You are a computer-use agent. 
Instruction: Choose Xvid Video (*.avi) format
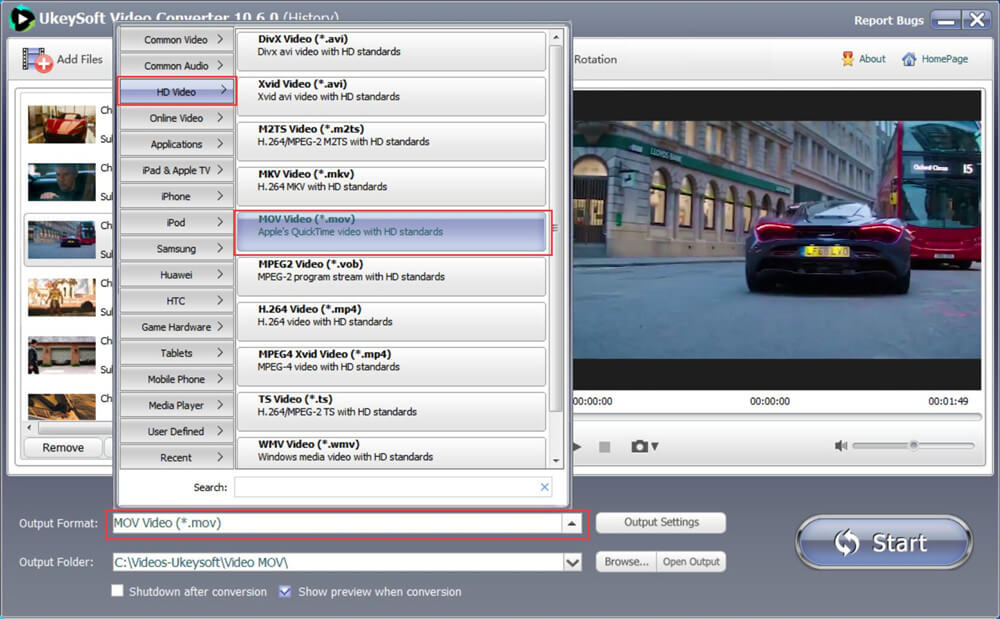pos(392,96)
